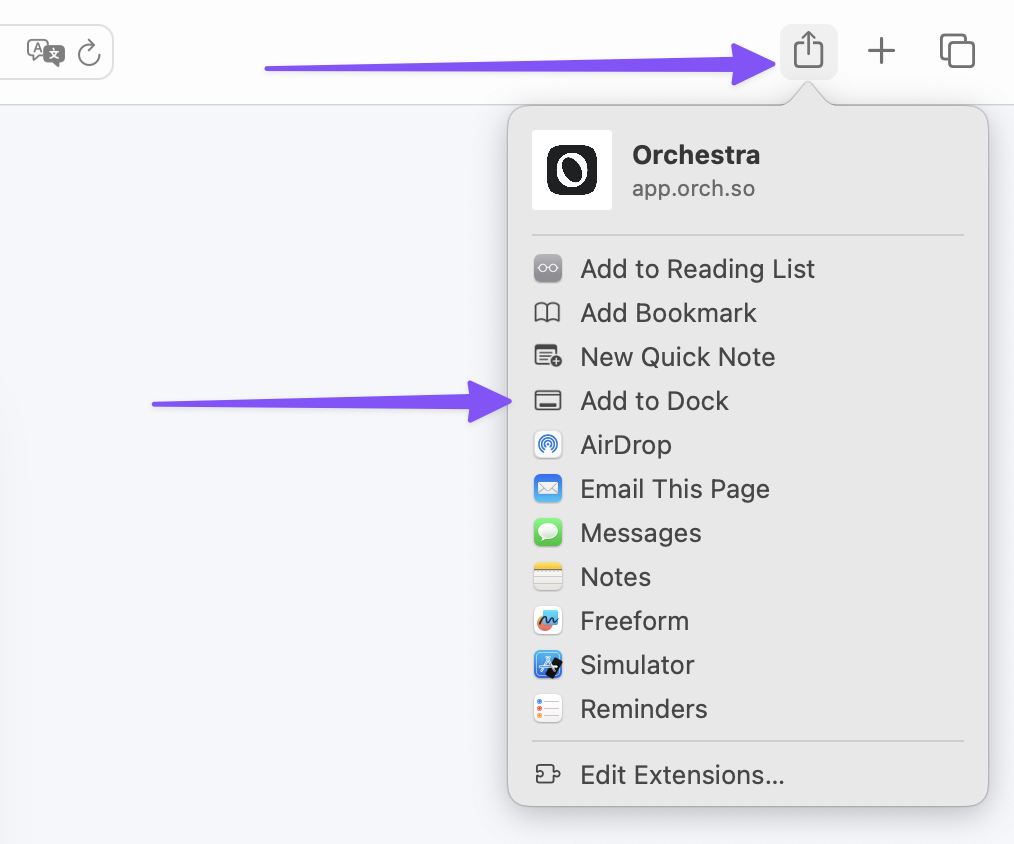Click the translate page icon
1014x844 pixels.
(x=45, y=52)
